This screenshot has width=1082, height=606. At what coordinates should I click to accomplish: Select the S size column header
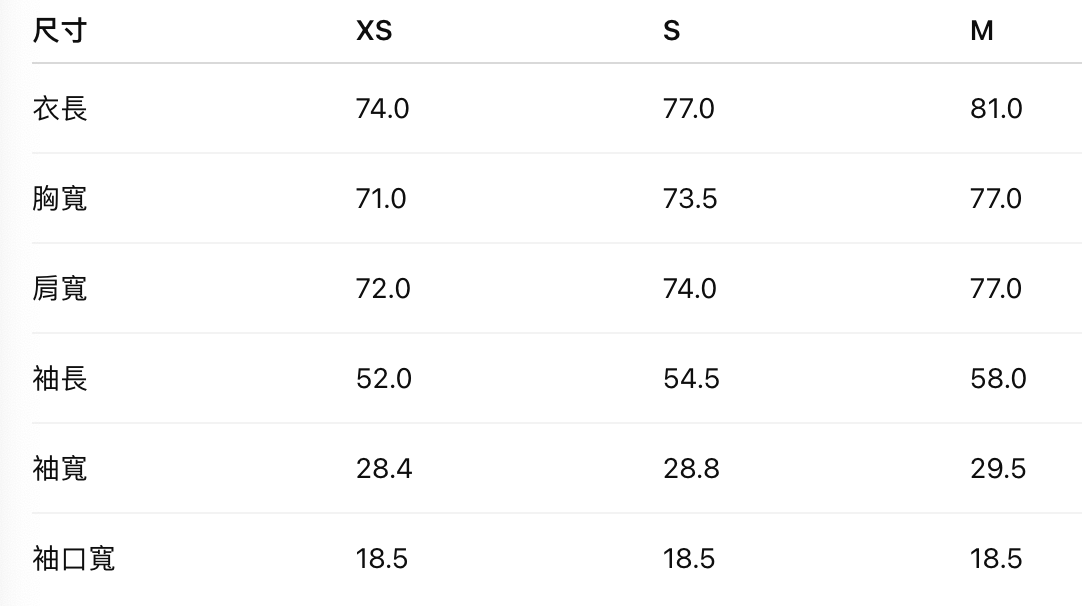(671, 31)
